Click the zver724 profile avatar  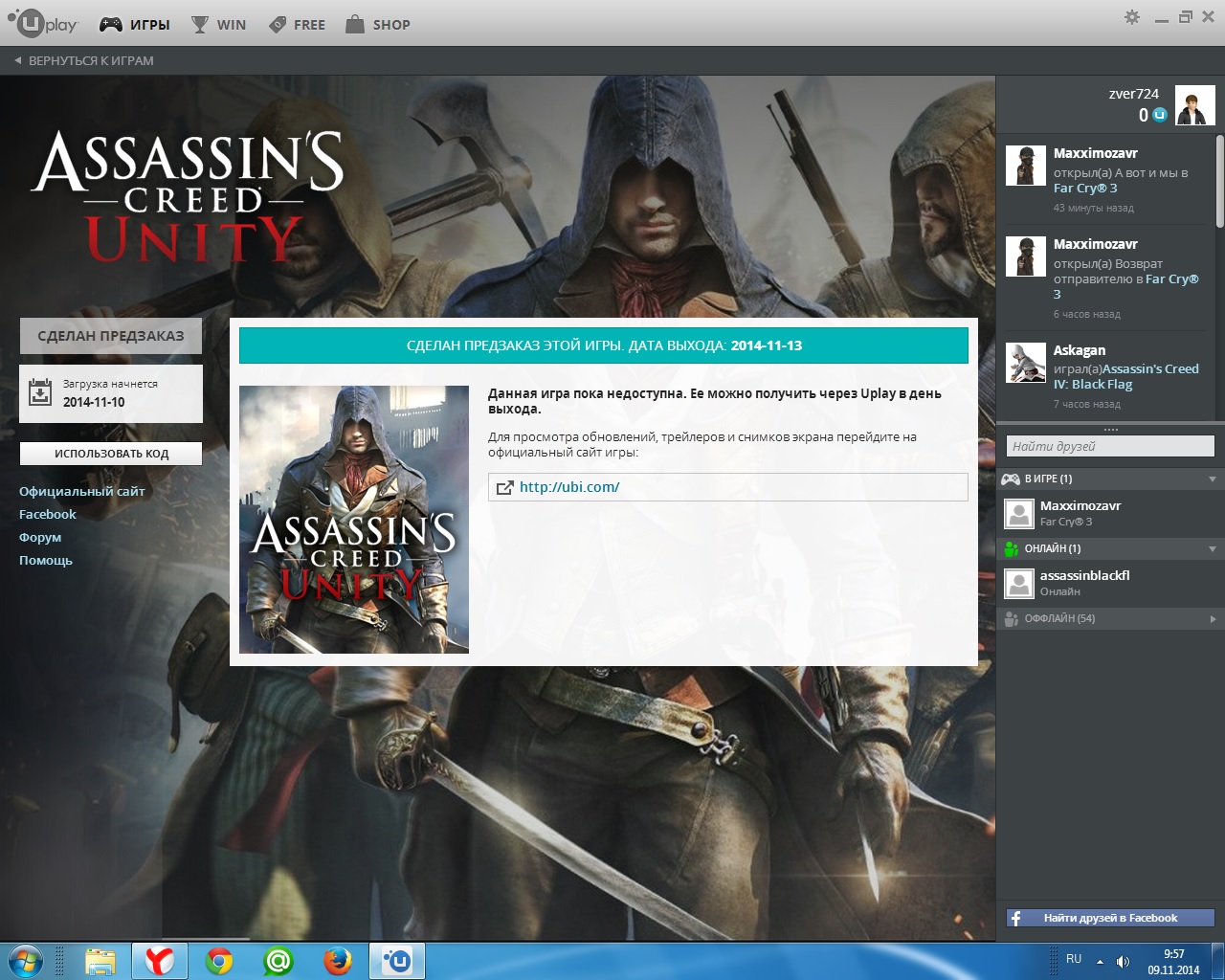pos(1195,105)
